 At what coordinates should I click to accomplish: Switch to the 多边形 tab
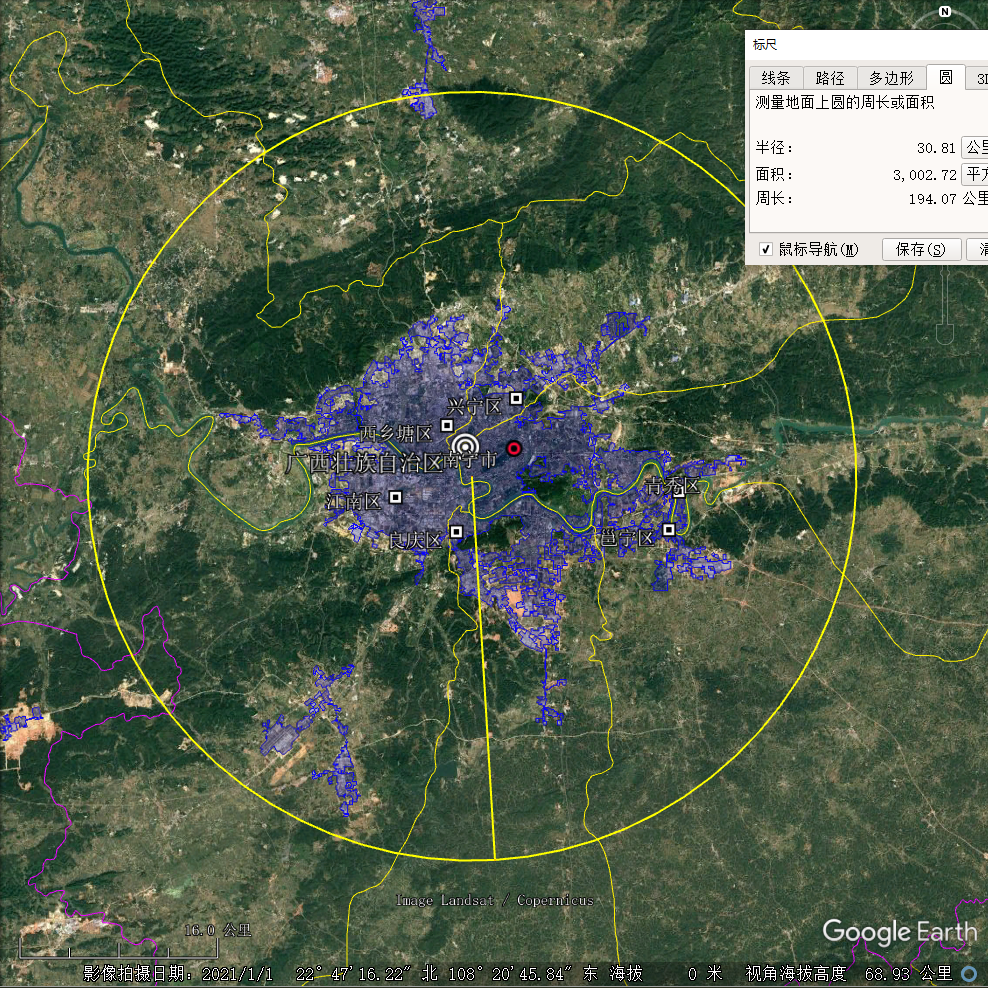tap(890, 78)
